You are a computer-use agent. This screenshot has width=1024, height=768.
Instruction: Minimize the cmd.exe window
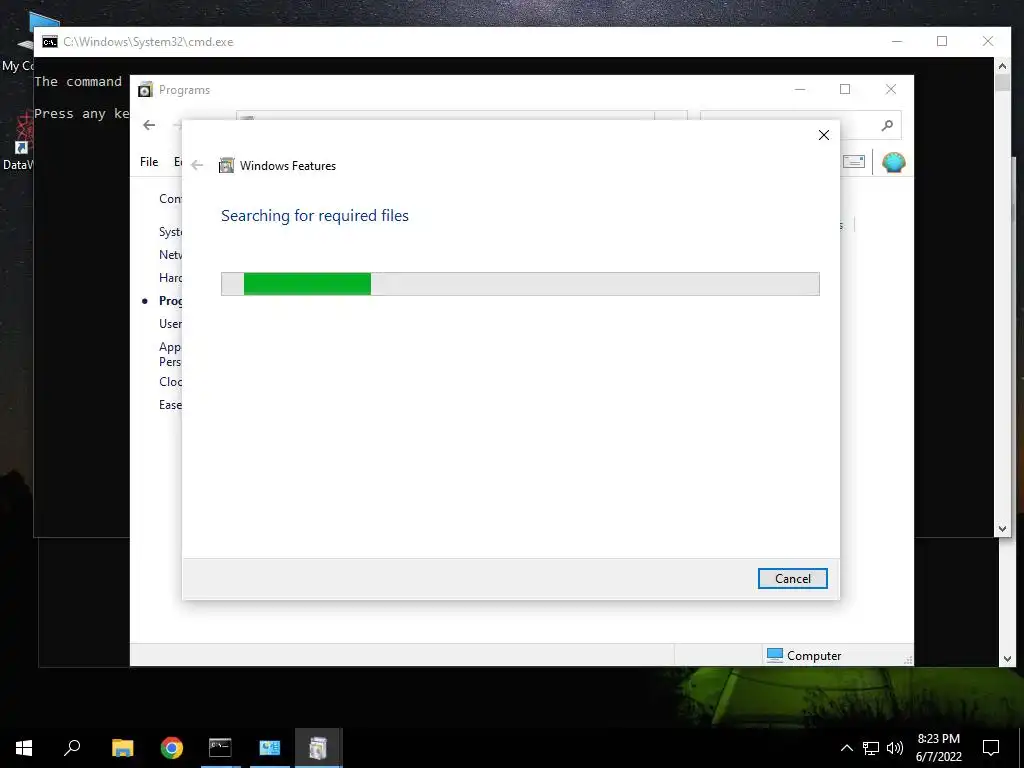[897, 42]
